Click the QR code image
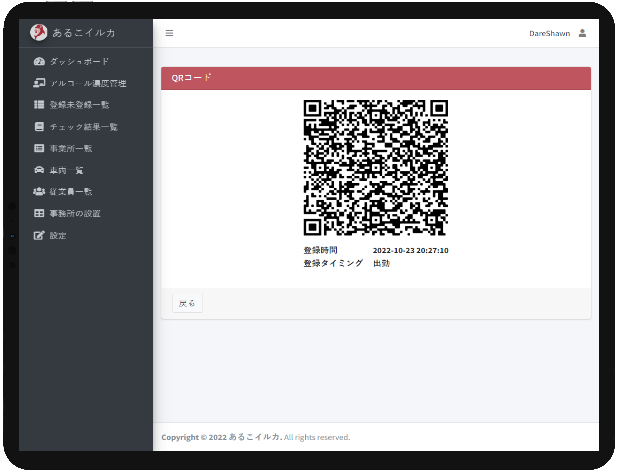 click(x=375, y=167)
